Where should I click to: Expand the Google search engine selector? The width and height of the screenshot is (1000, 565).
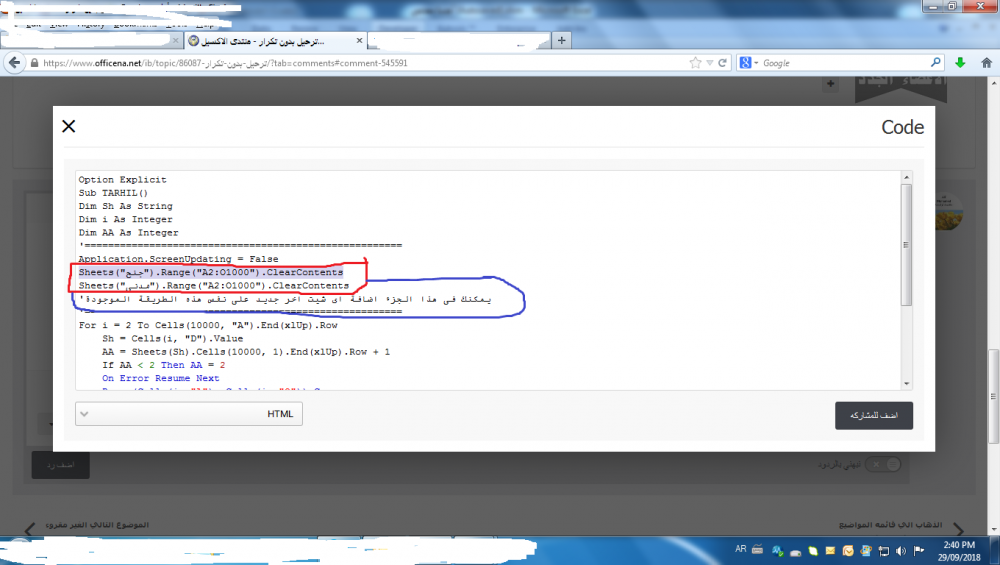pos(749,63)
